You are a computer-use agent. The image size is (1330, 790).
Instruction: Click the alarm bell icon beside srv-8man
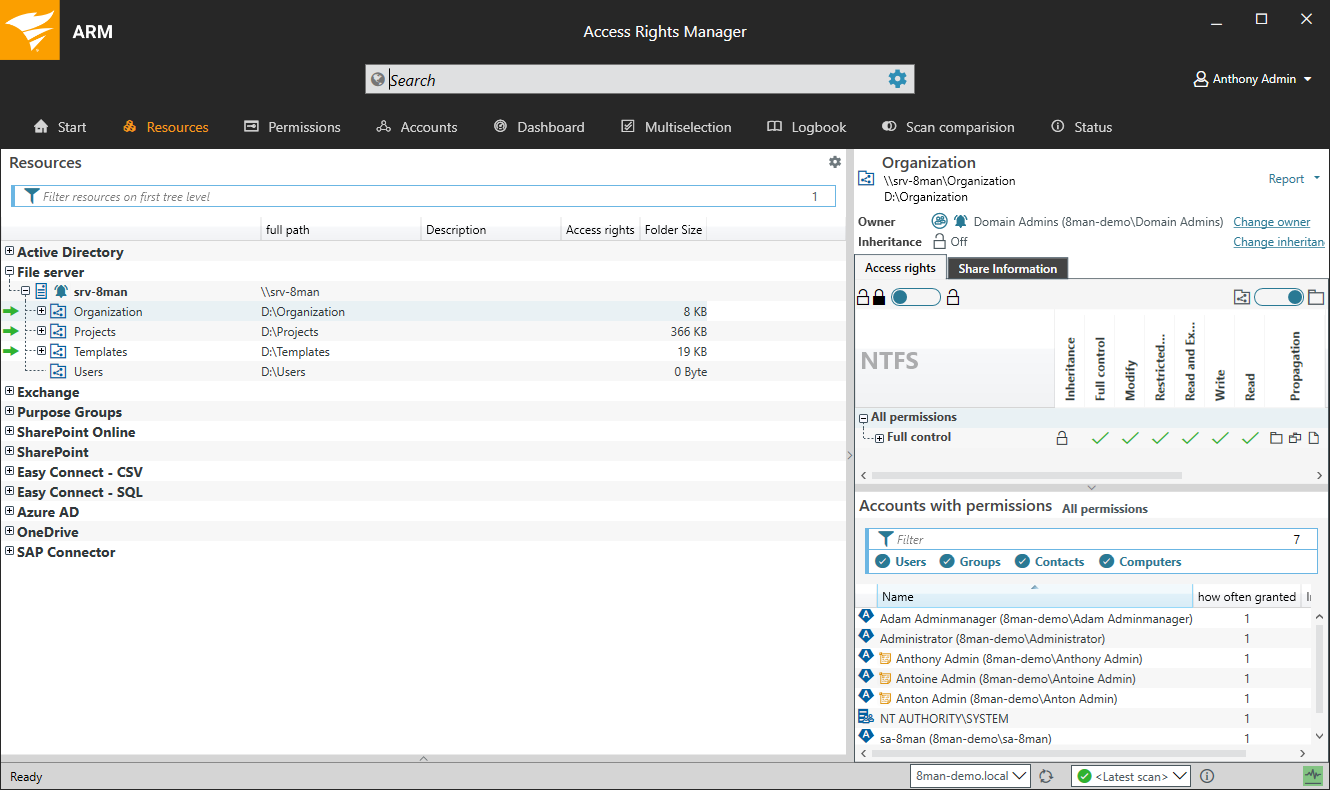coord(61,292)
